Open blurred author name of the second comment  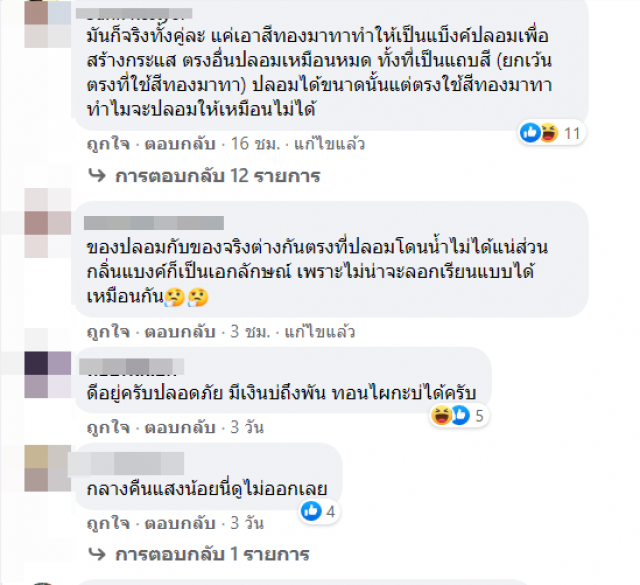pyautogui.click(x=154, y=223)
